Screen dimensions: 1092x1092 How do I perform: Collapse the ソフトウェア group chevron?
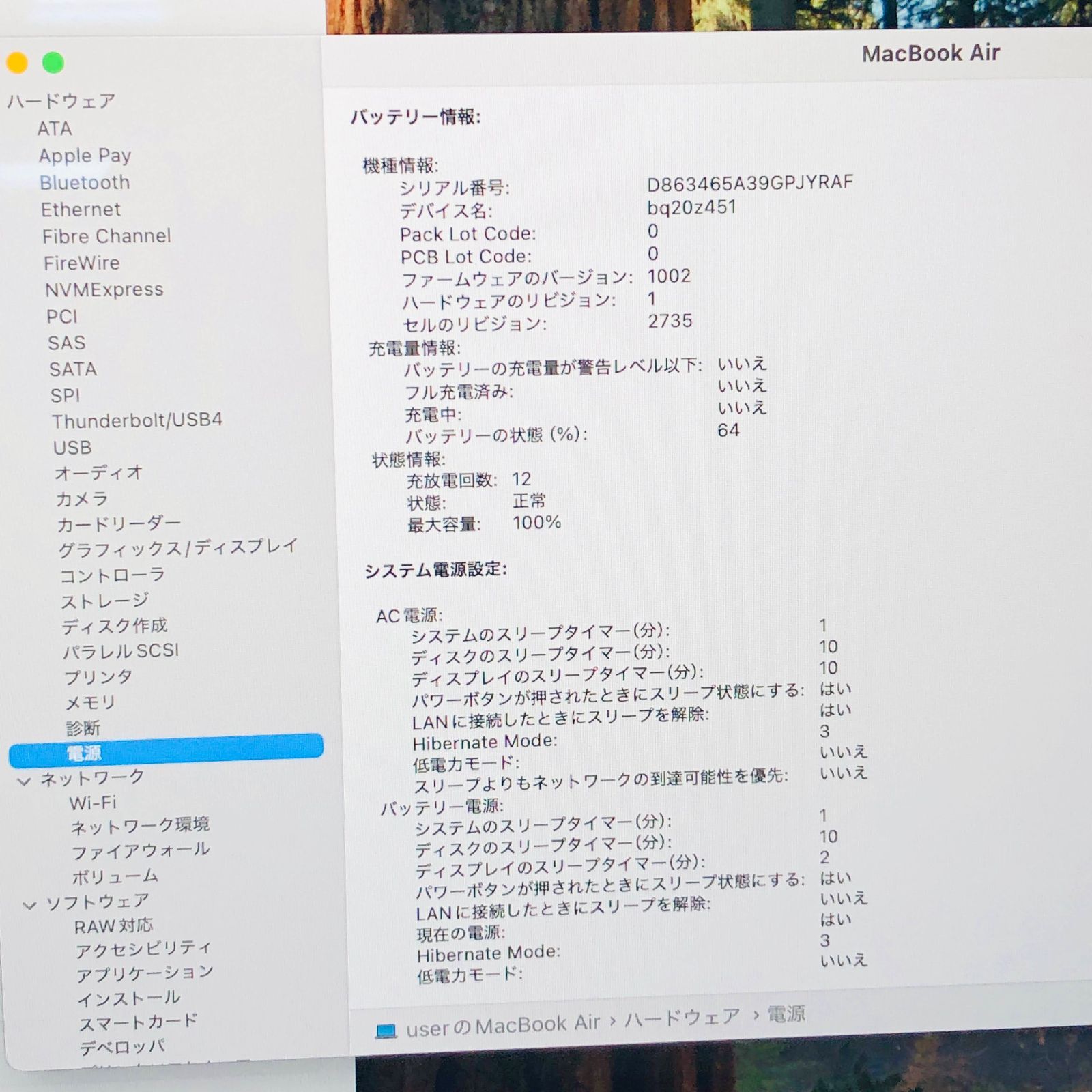tap(29, 906)
